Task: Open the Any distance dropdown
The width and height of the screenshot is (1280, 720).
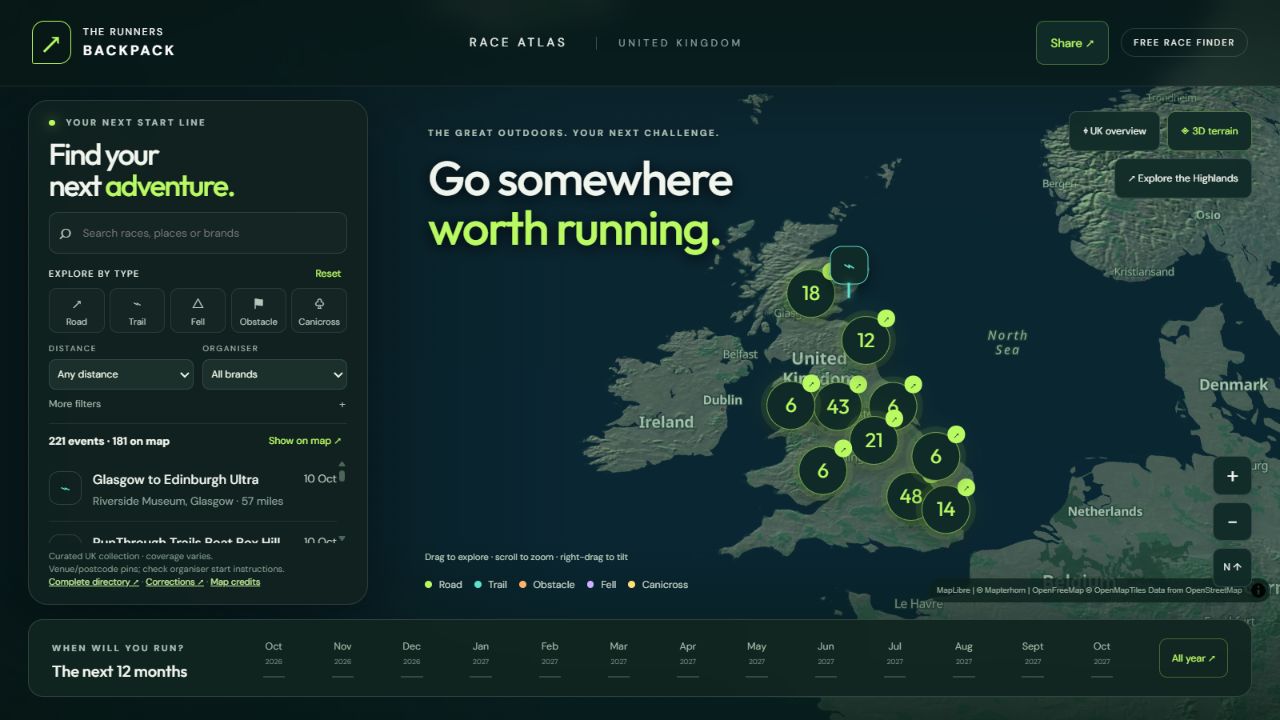Action: [121, 374]
